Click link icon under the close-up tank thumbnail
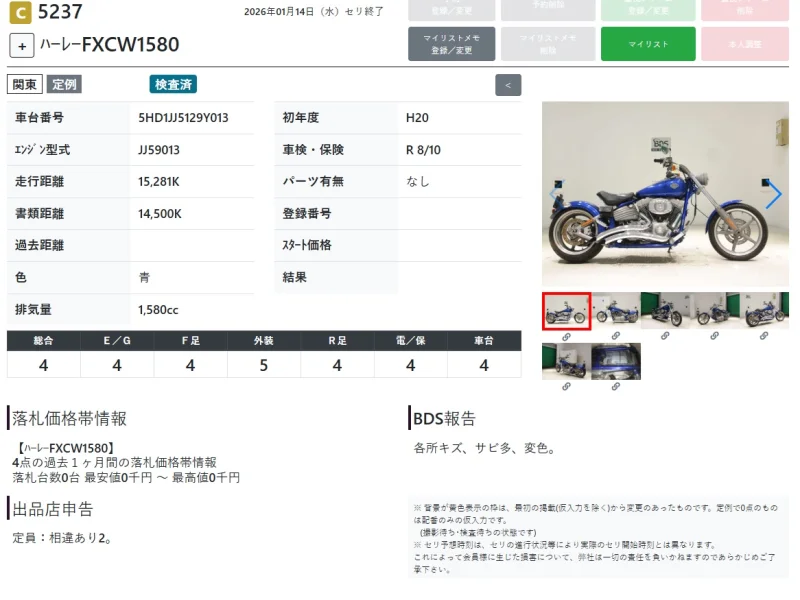Viewport: 800px width, 600px height. [x=616, y=387]
